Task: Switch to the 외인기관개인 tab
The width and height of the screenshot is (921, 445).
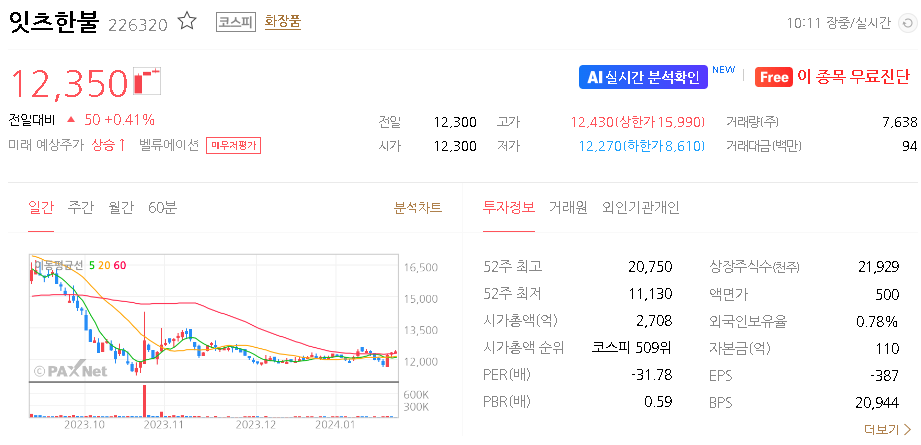Action: pyautogui.click(x=641, y=207)
